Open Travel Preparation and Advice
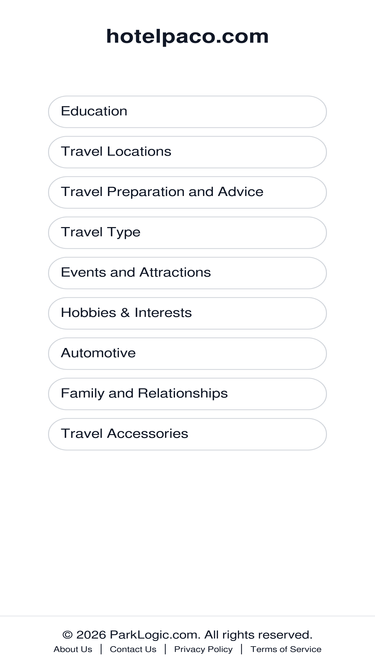This screenshot has width=375, height=667. [187, 192]
